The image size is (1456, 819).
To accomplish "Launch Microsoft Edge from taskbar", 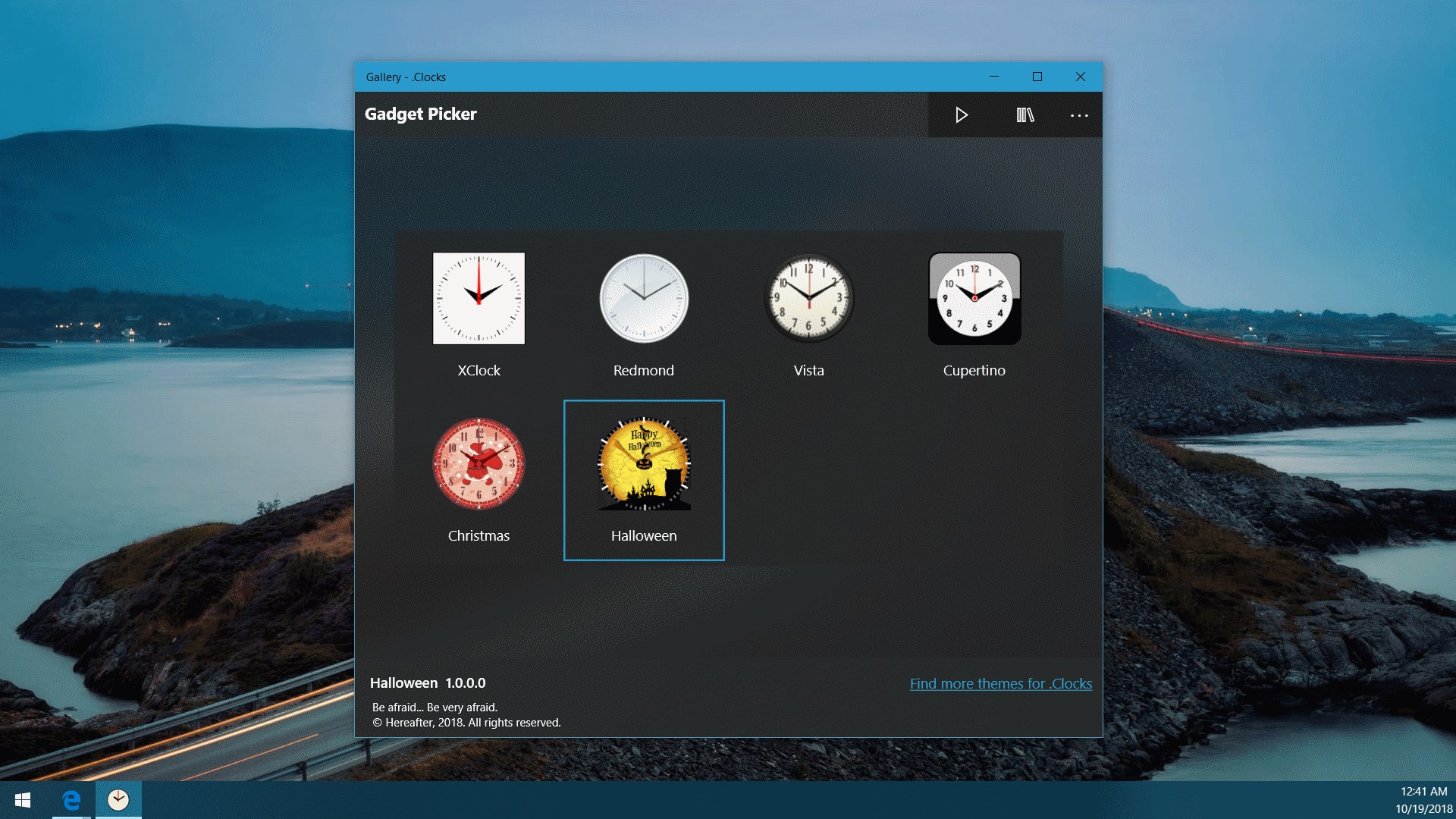I will 71,800.
